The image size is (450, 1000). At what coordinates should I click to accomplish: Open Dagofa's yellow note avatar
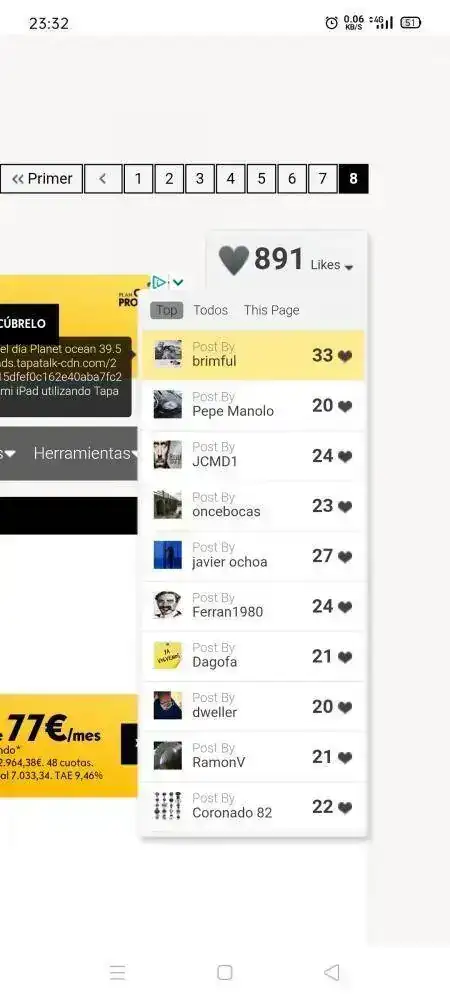(168, 656)
